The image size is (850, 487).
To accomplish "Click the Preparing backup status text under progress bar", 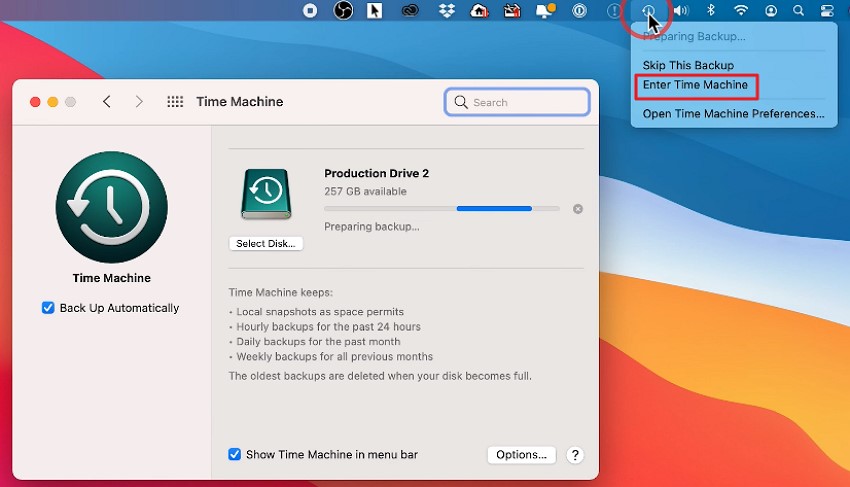I will pos(372,227).
